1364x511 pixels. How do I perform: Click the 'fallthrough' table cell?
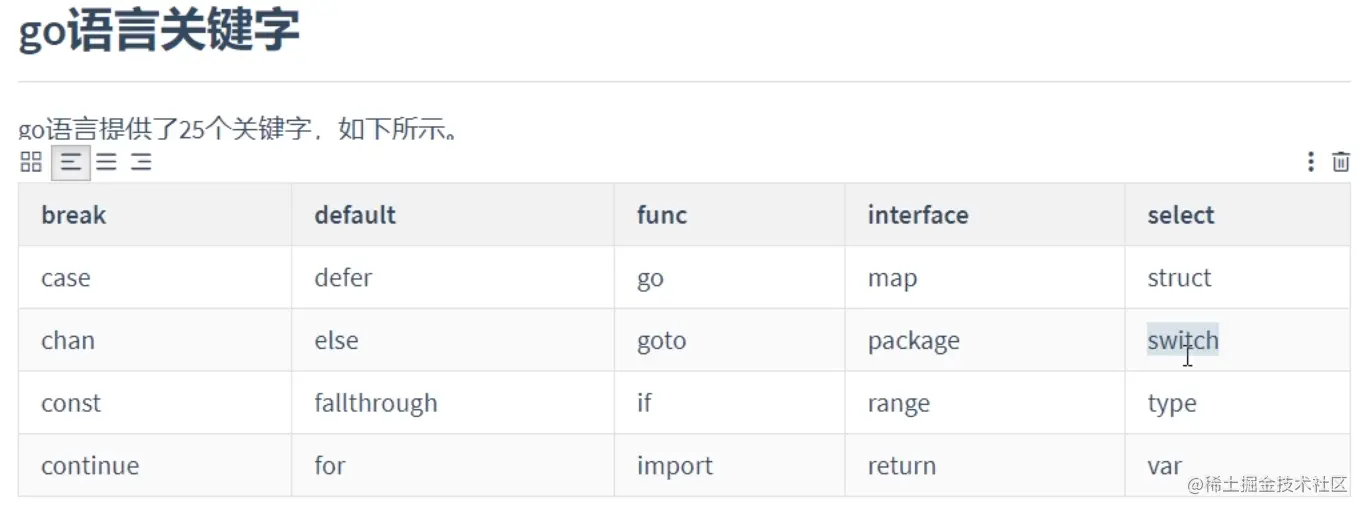click(x=376, y=404)
